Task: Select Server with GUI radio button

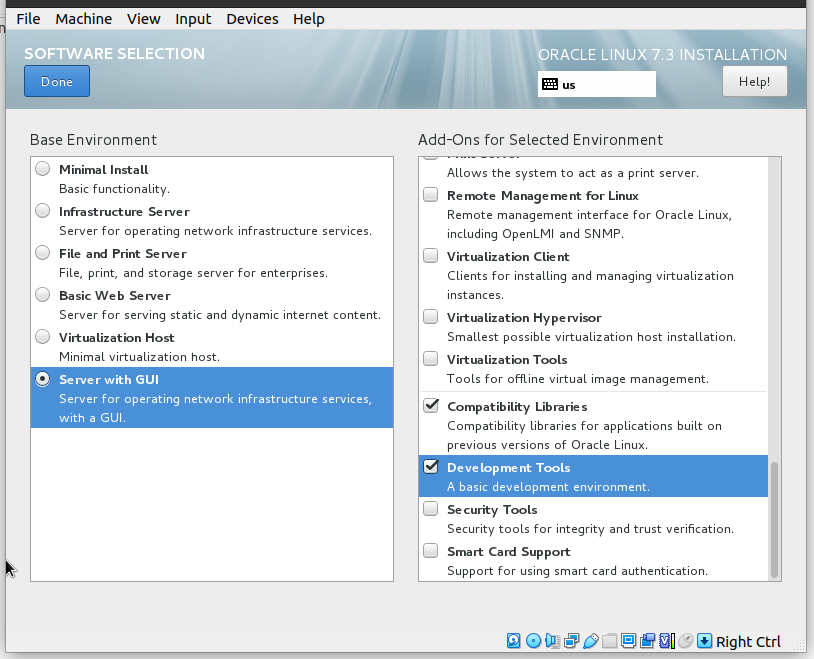Action: click(x=43, y=379)
